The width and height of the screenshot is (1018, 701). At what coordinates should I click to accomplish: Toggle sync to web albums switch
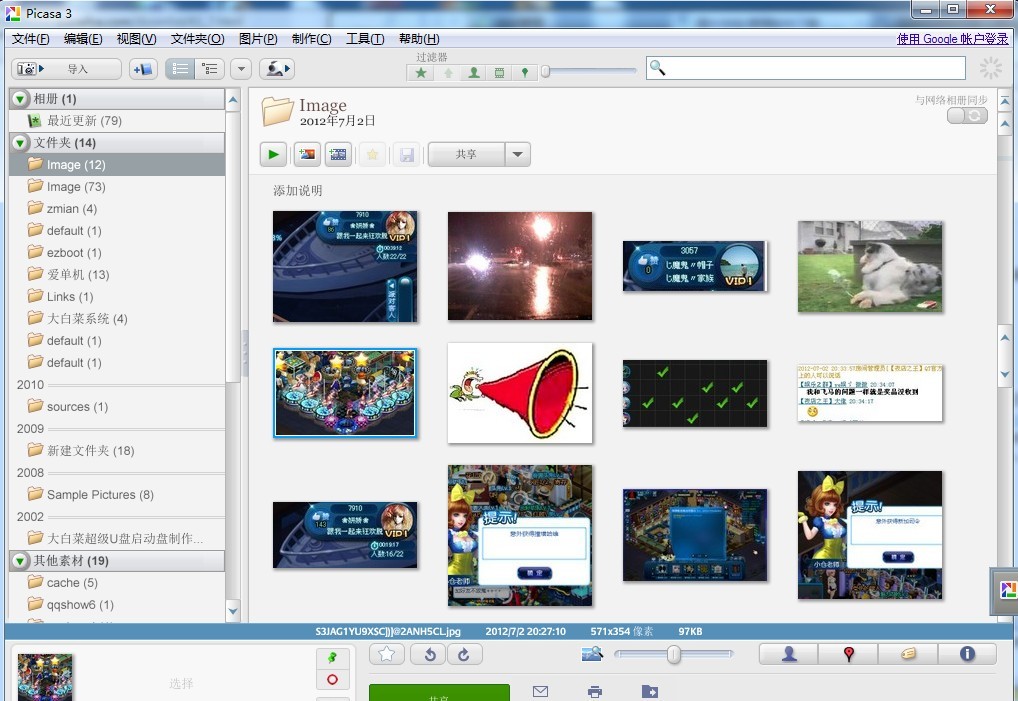click(x=967, y=116)
